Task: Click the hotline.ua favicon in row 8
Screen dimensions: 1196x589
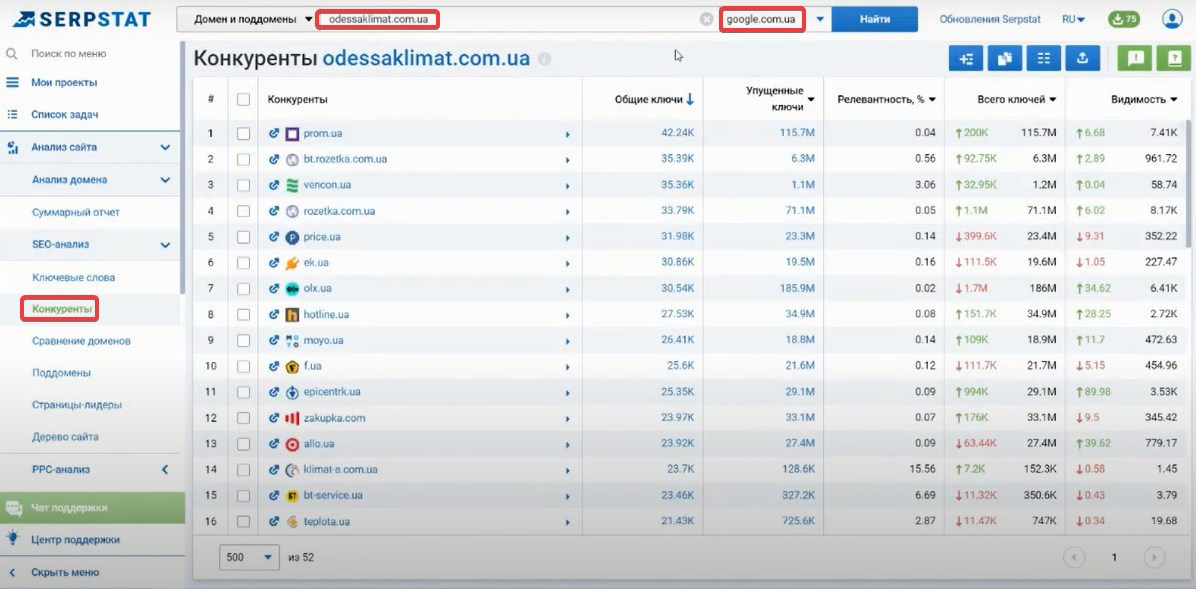Action: 292,314
